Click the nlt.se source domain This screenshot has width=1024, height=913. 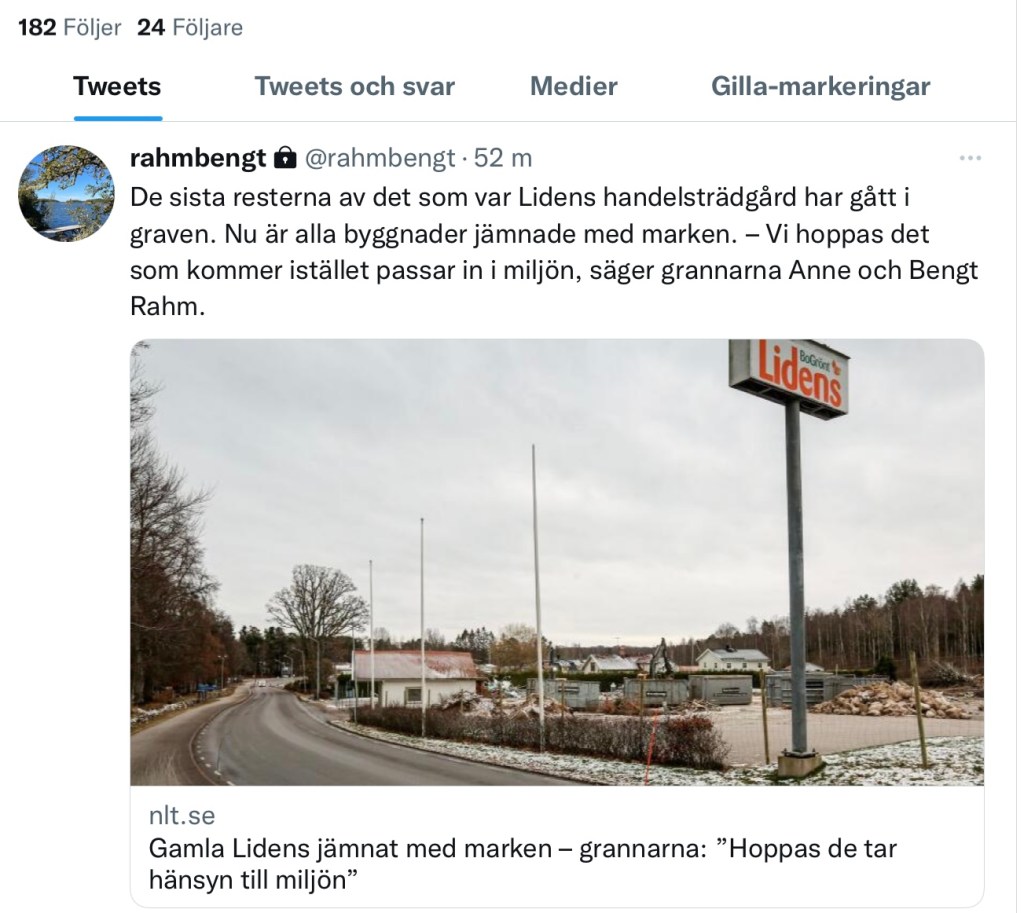point(182,815)
